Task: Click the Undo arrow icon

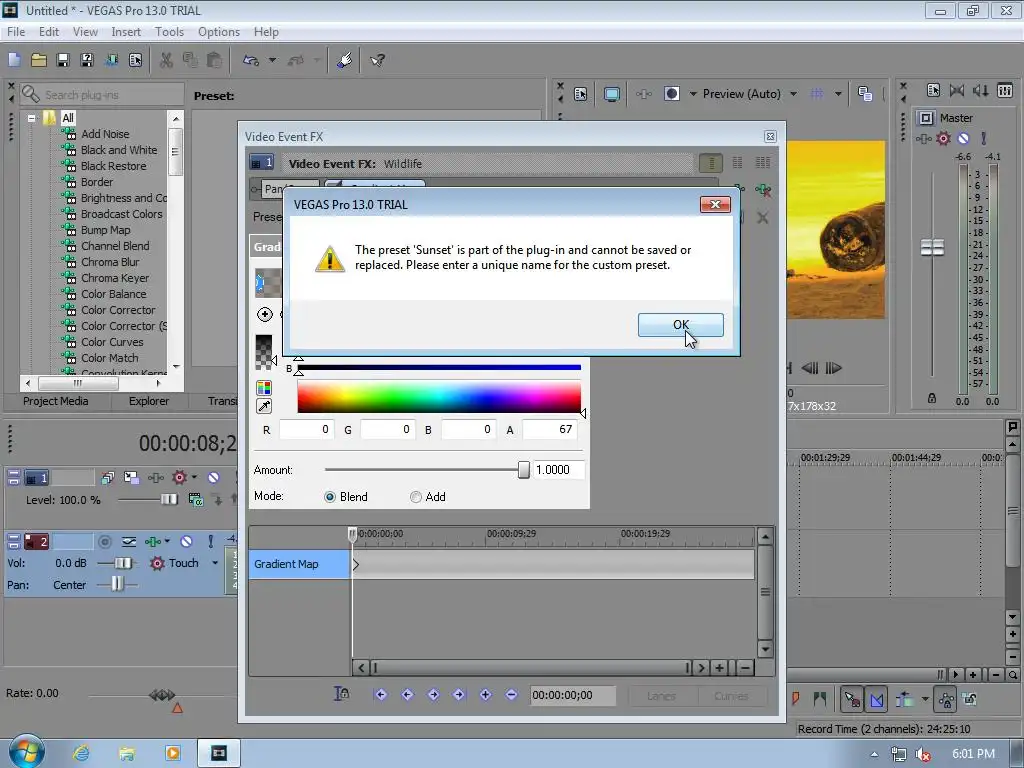Action: [x=251, y=60]
